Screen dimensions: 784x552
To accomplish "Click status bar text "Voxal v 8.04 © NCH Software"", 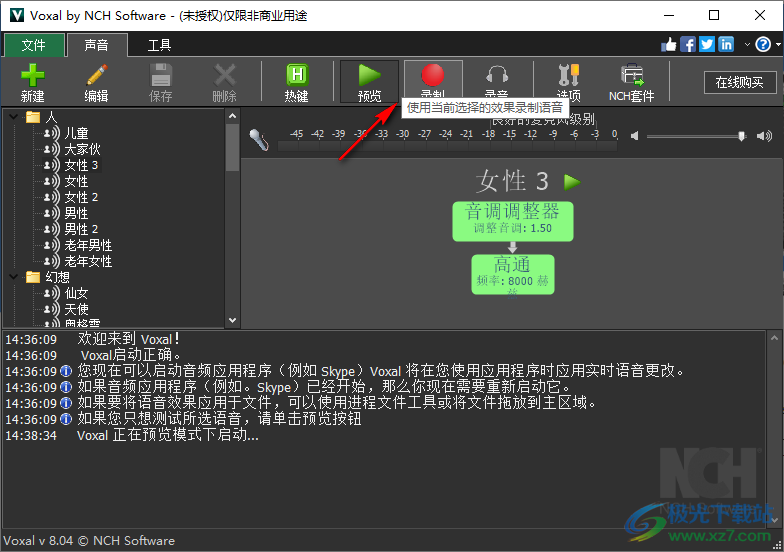I will click(x=89, y=541).
